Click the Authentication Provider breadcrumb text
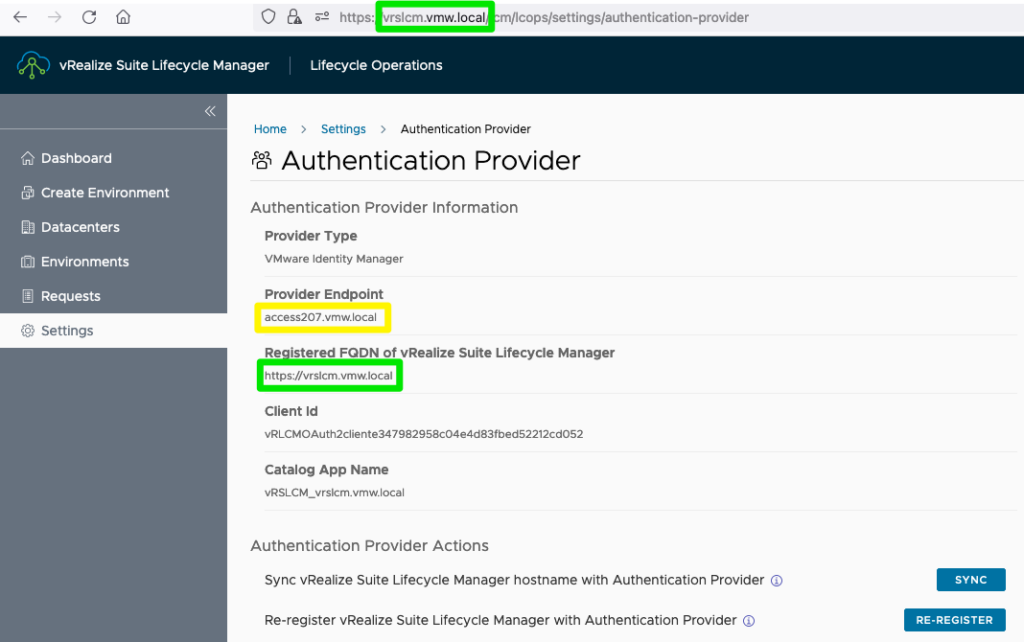1024x642 pixels. click(466, 129)
